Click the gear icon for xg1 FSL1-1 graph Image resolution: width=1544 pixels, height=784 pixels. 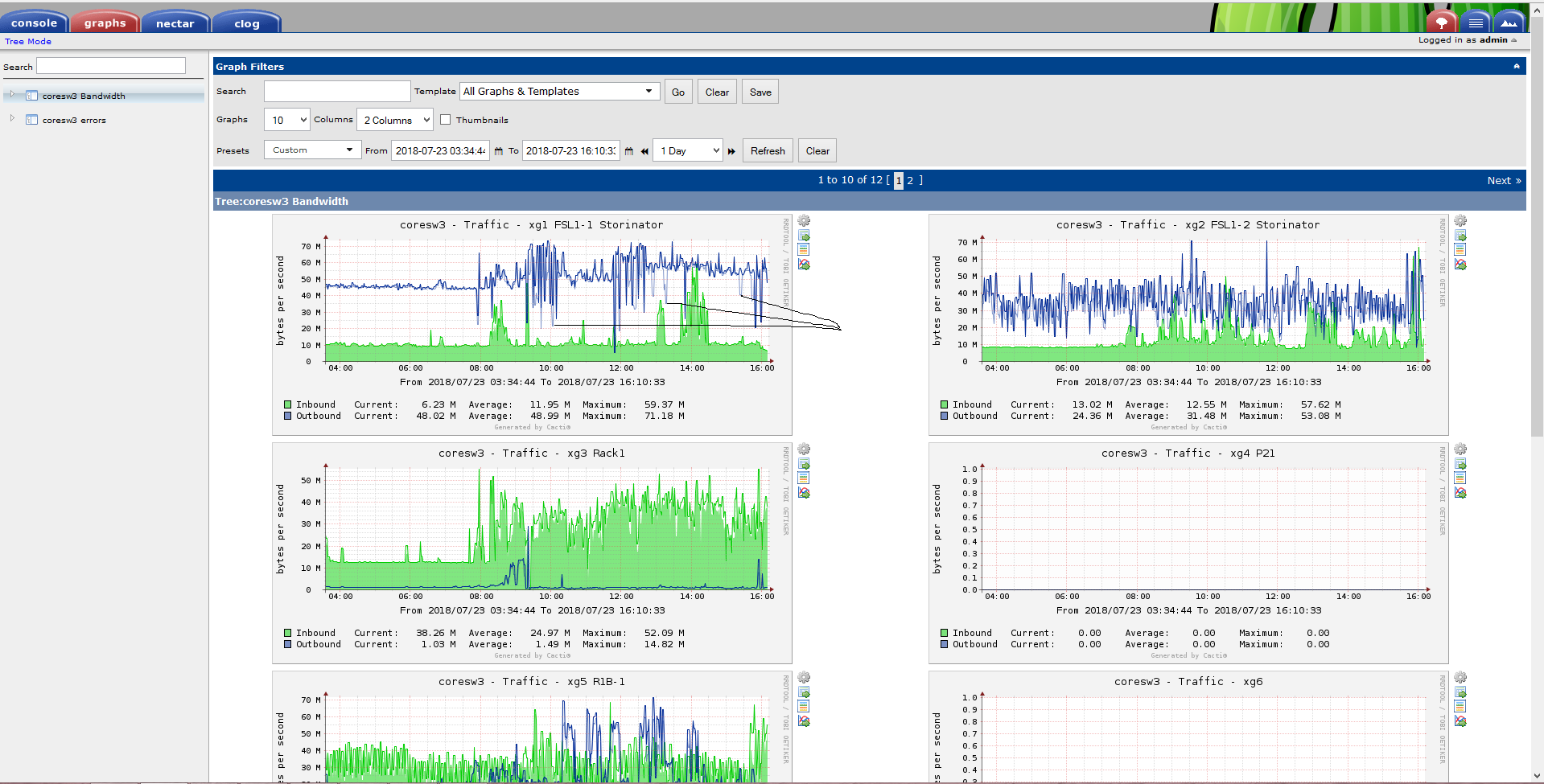[x=804, y=220]
